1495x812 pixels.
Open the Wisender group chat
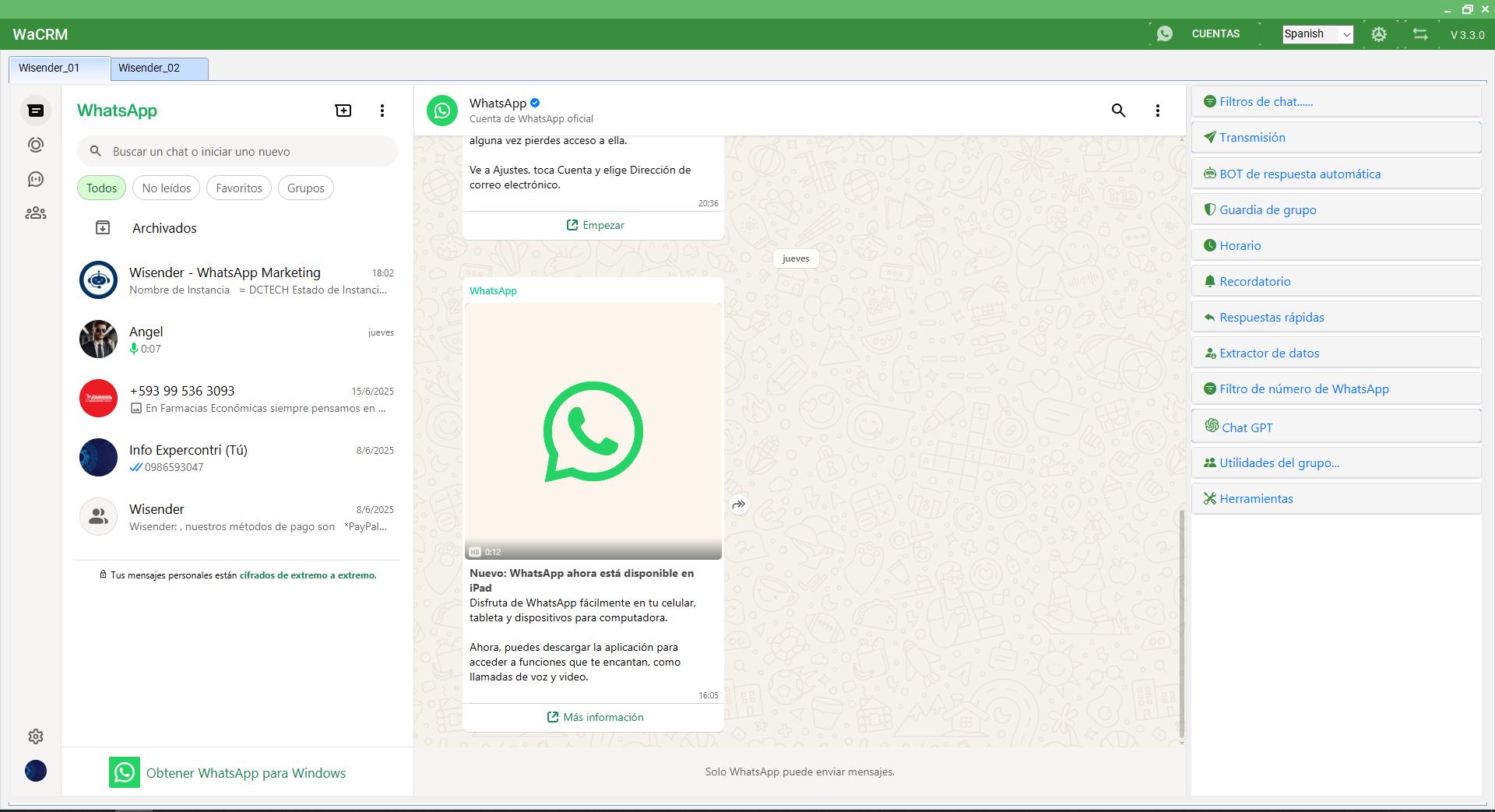(x=237, y=517)
